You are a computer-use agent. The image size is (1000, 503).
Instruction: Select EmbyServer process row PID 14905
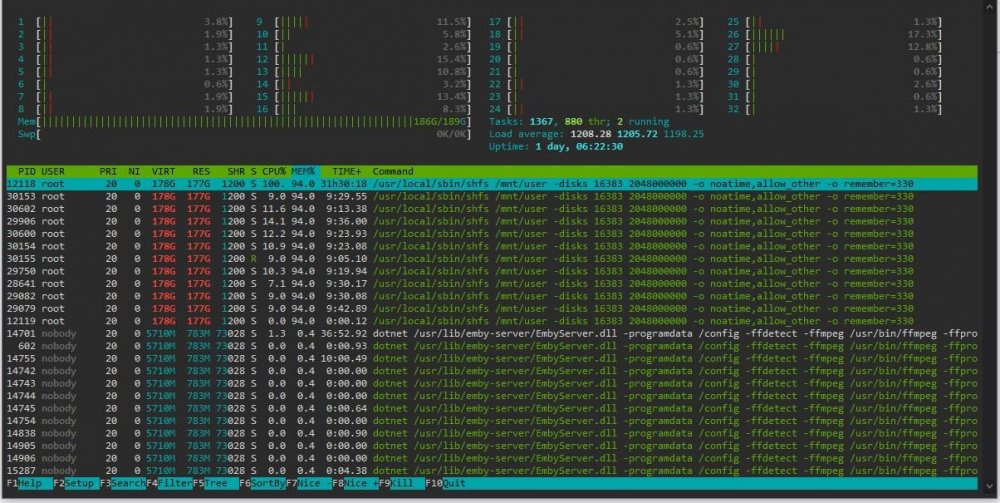(491, 446)
